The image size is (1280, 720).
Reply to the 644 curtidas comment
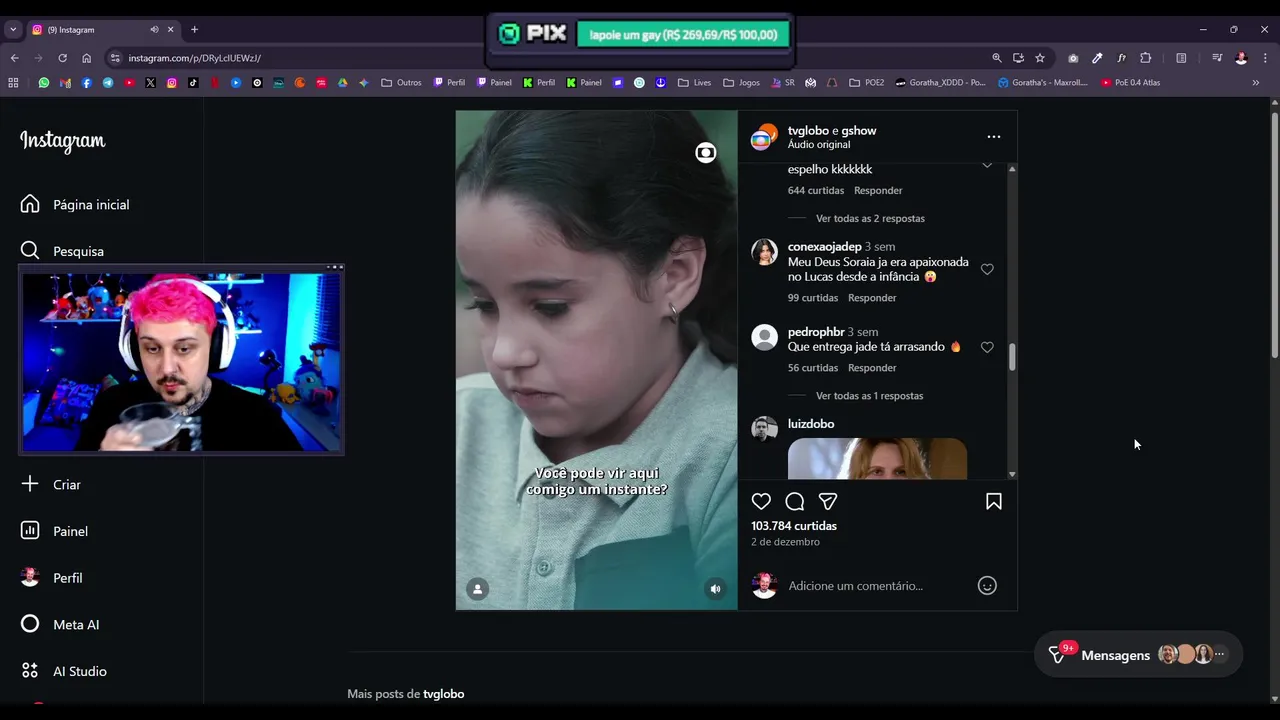coord(878,190)
